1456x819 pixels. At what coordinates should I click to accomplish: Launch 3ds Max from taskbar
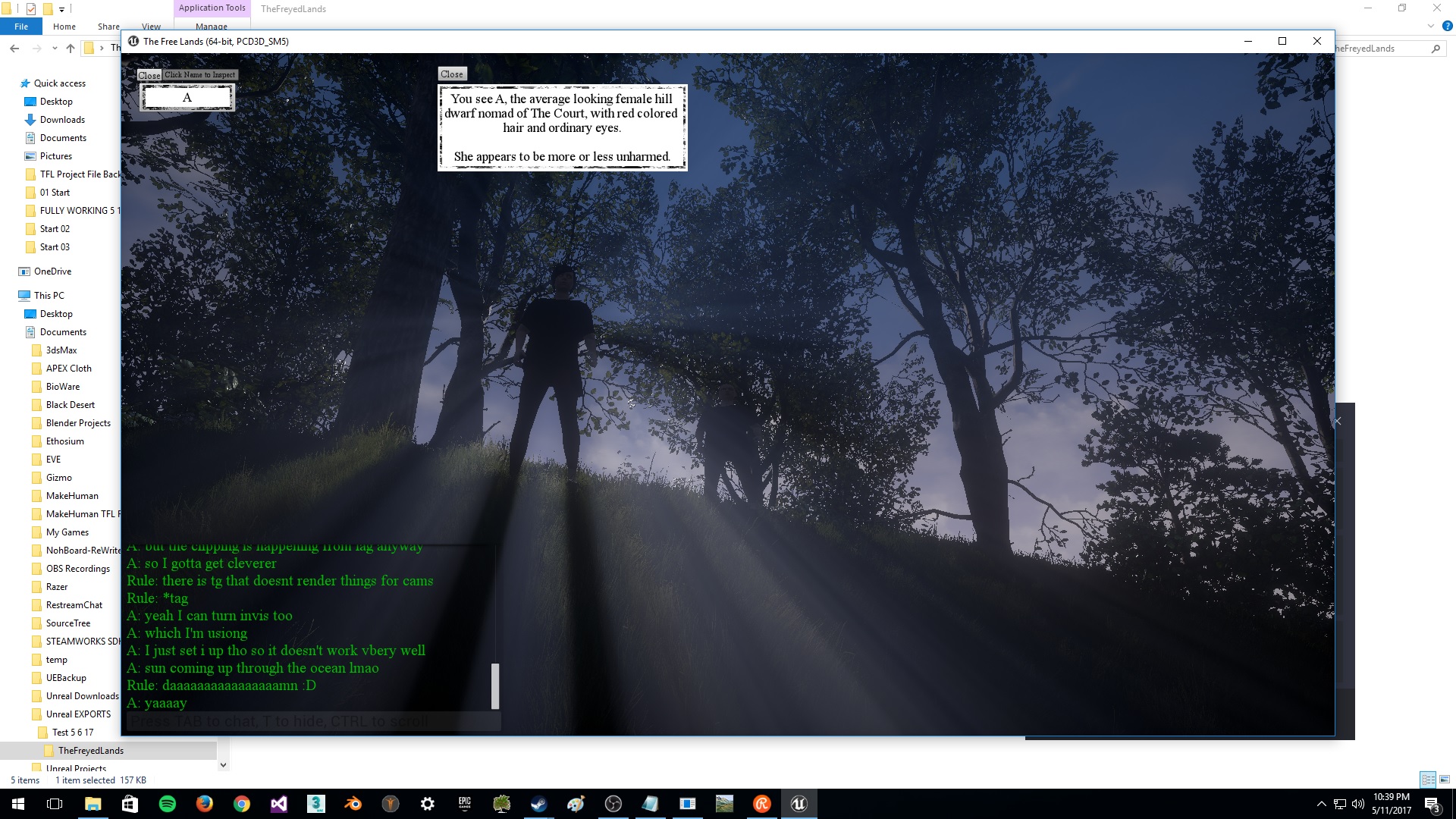(x=315, y=804)
